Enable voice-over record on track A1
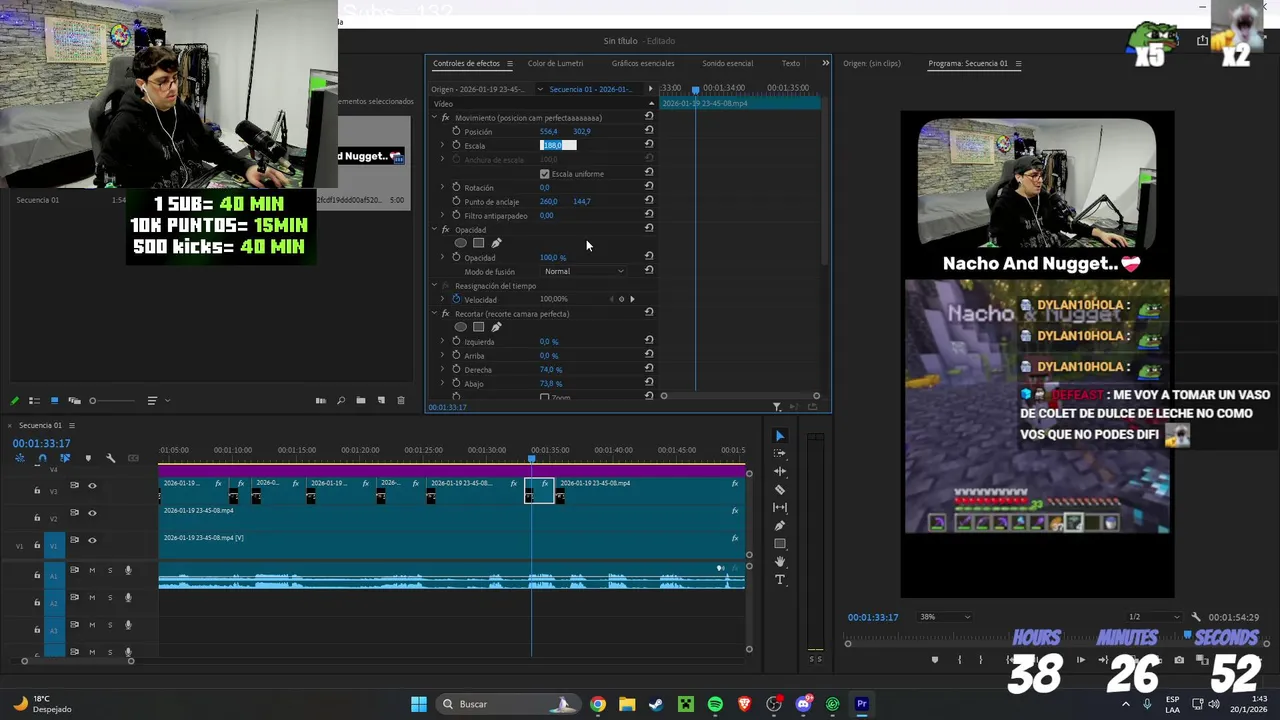1280x720 pixels. [x=128, y=570]
